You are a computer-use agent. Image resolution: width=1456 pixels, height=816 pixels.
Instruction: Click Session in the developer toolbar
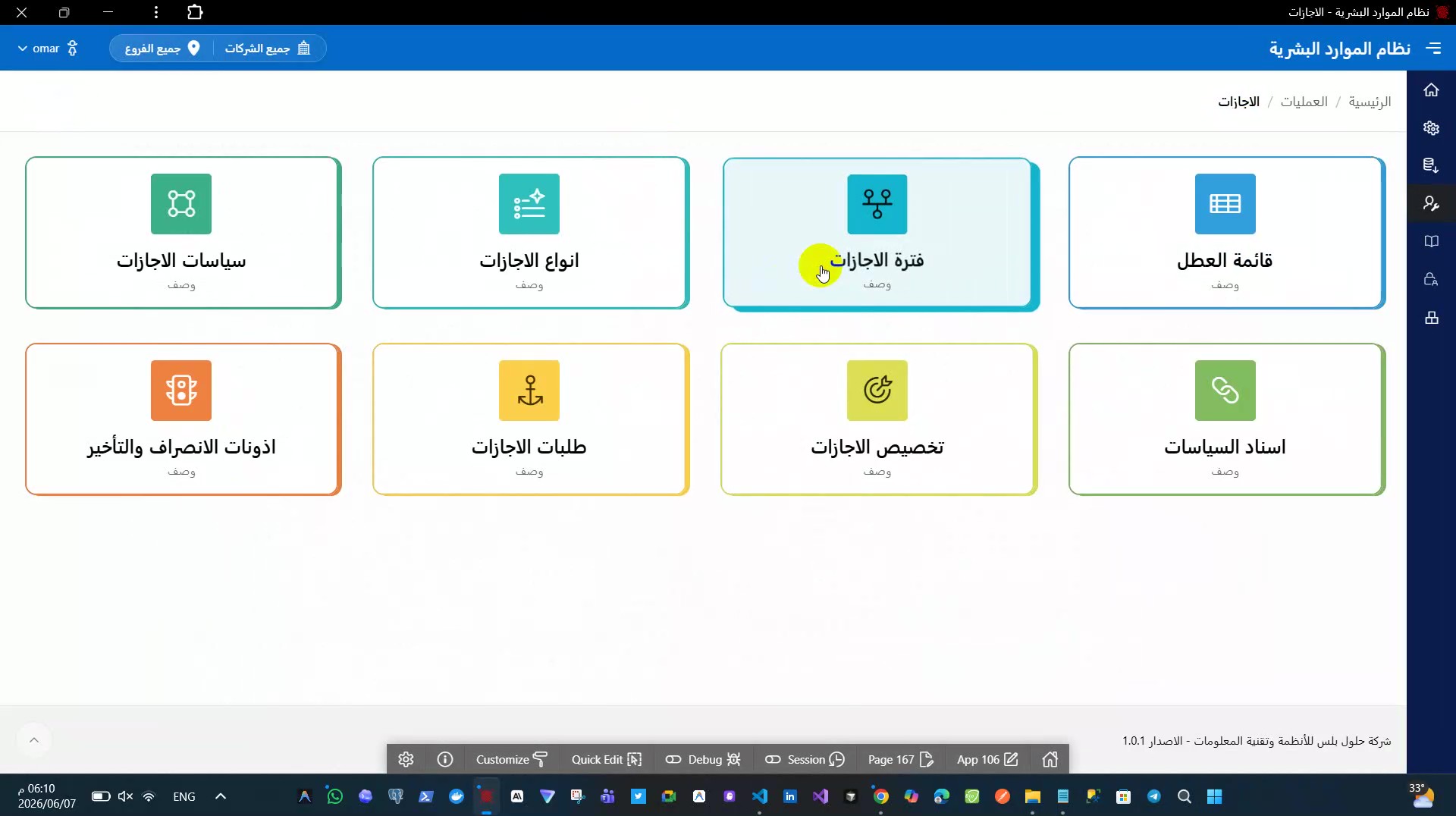coord(805,759)
